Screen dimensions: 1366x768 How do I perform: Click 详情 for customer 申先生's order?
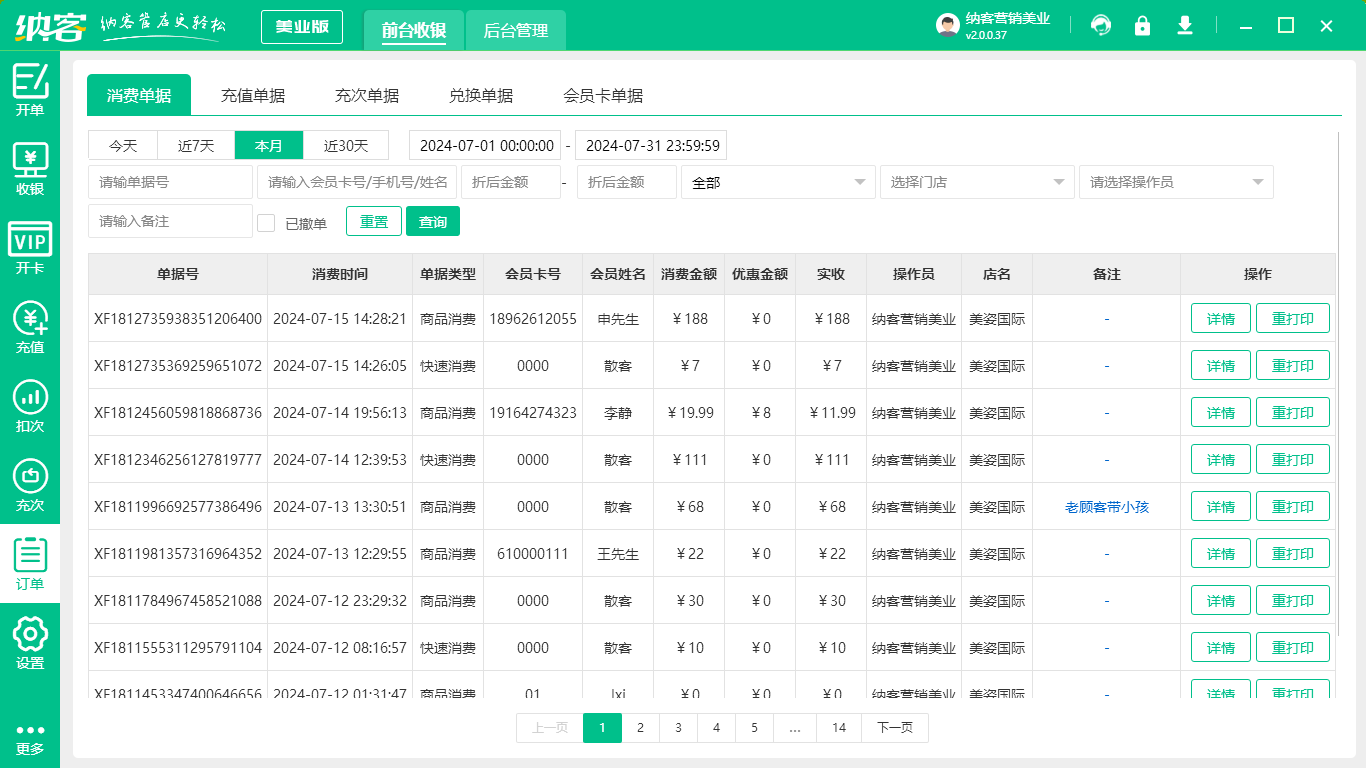tap(1220, 319)
